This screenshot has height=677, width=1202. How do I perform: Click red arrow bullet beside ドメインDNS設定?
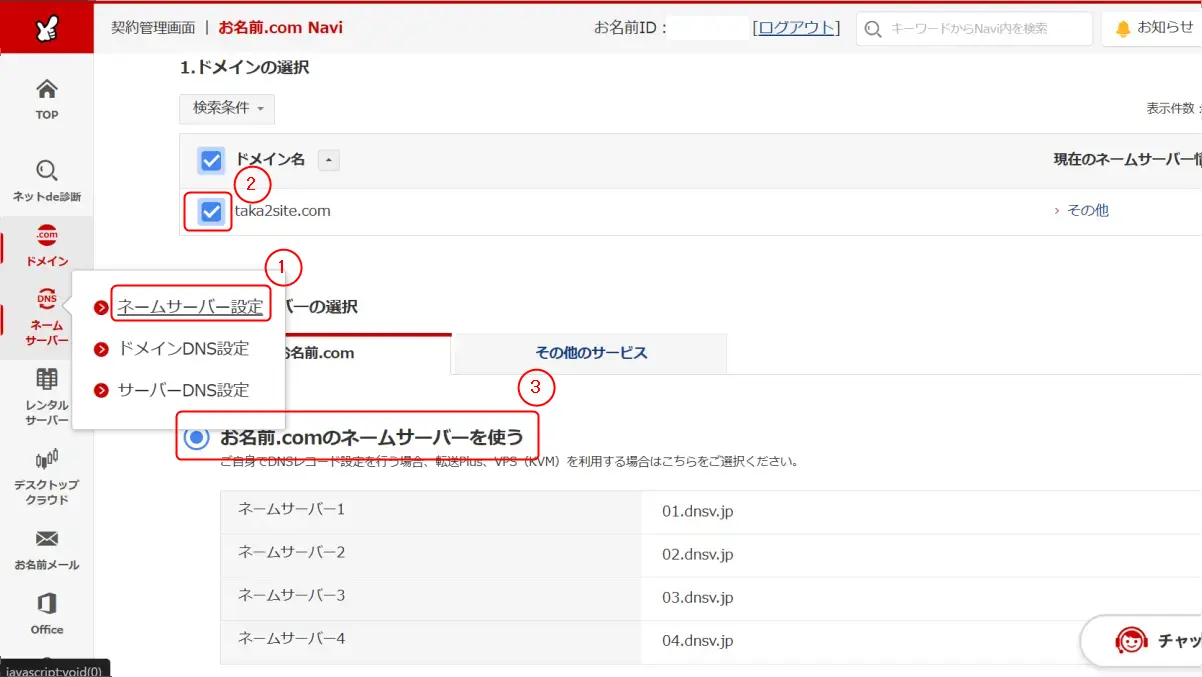pyautogui.click(x=101, y=349)
